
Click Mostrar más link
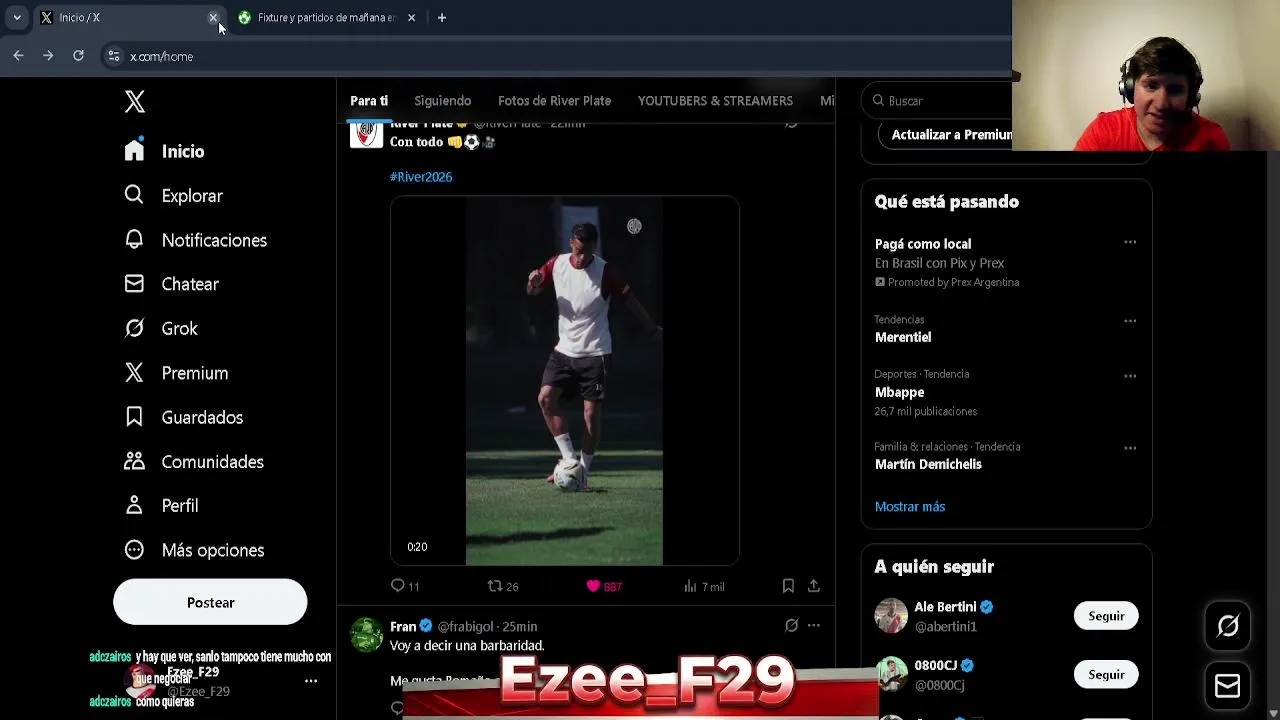(x=910, y=506)
